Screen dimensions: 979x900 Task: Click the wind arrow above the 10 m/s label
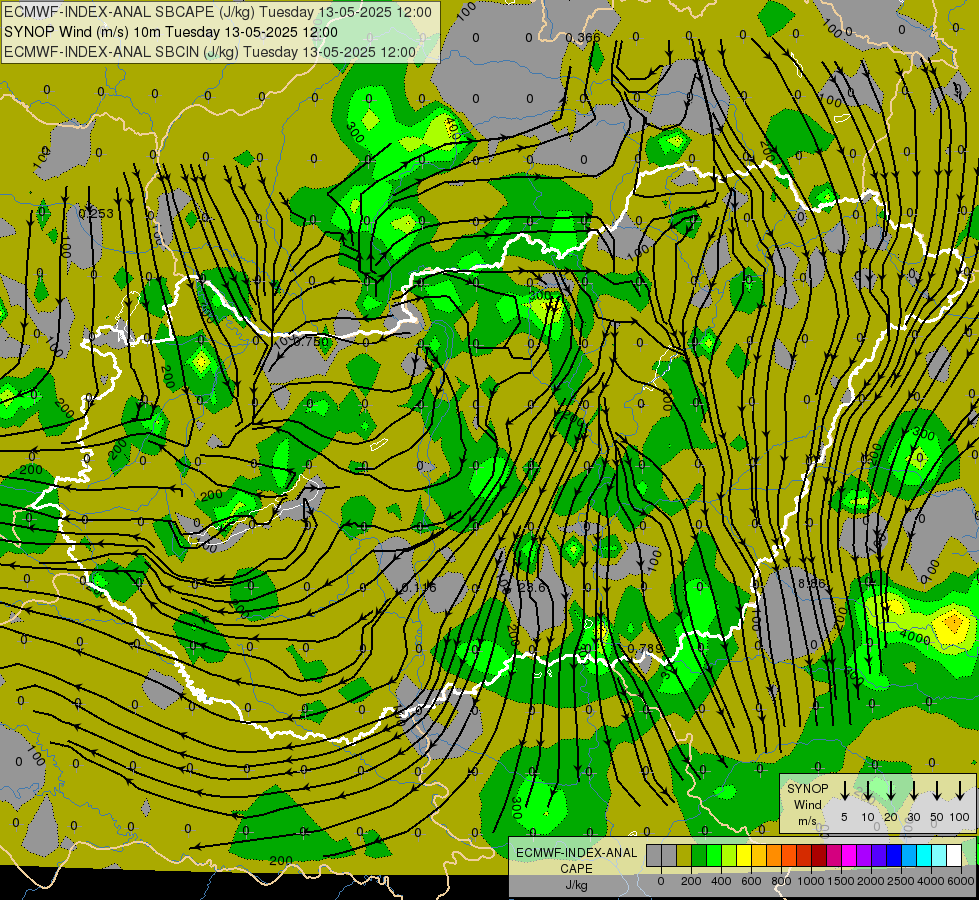tap(868, 790)
